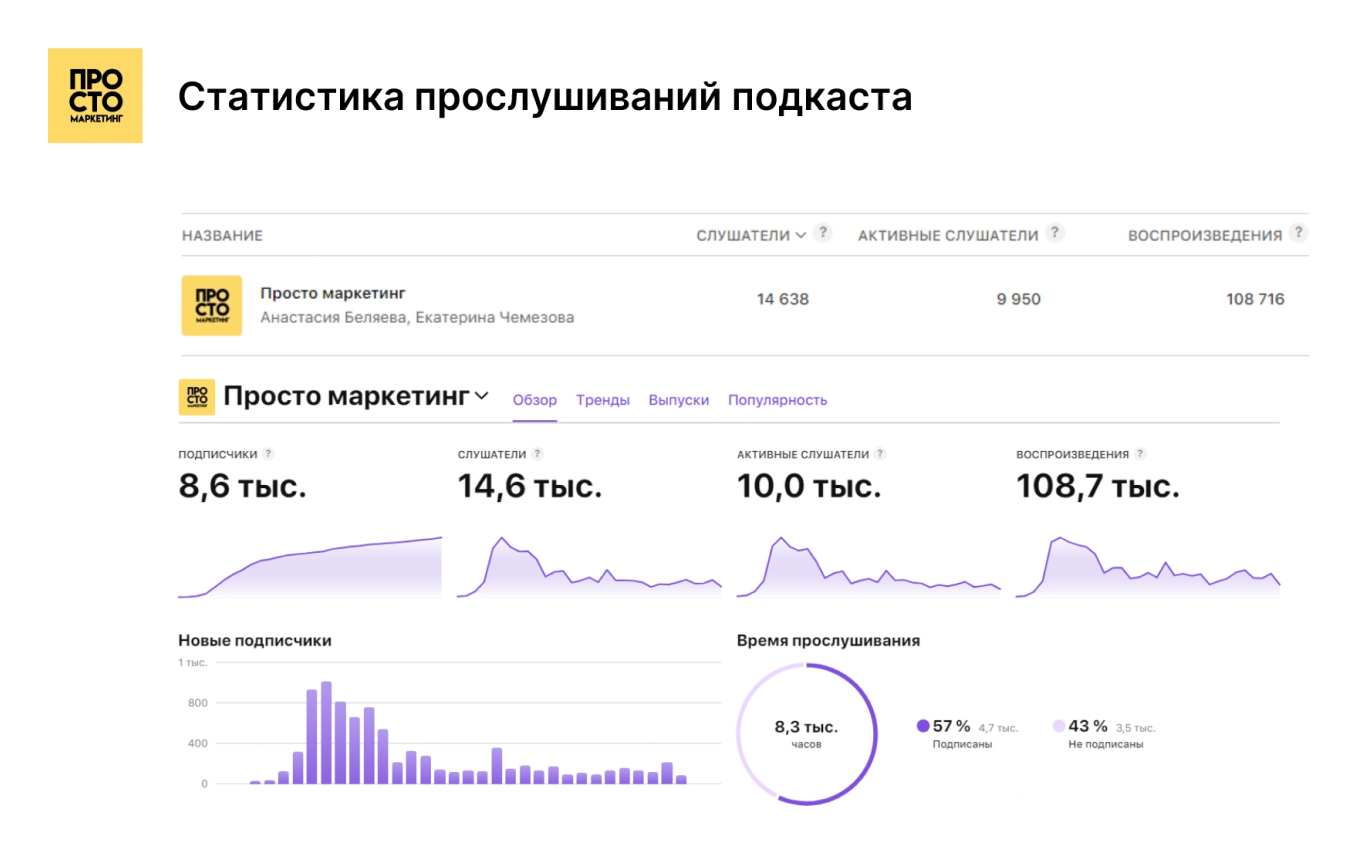Click the light purple Не подписаны legend dot

[1059, 726]
